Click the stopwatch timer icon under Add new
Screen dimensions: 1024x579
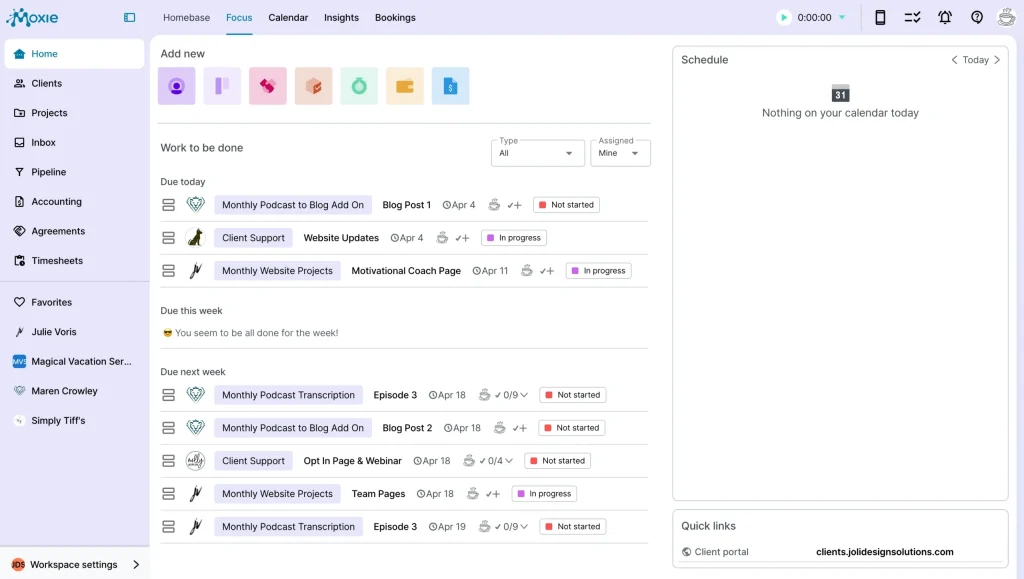[x=358, y=86]
